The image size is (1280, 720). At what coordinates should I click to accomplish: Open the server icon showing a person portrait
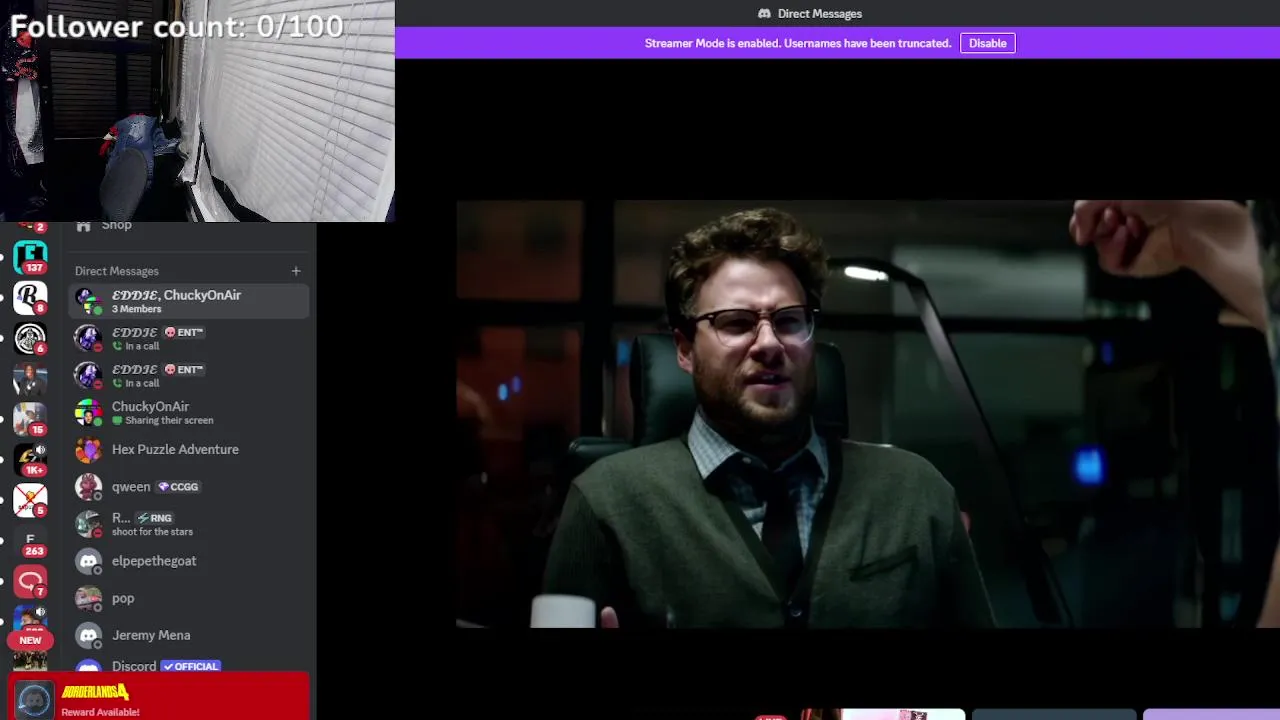click(x=30, y=379)
